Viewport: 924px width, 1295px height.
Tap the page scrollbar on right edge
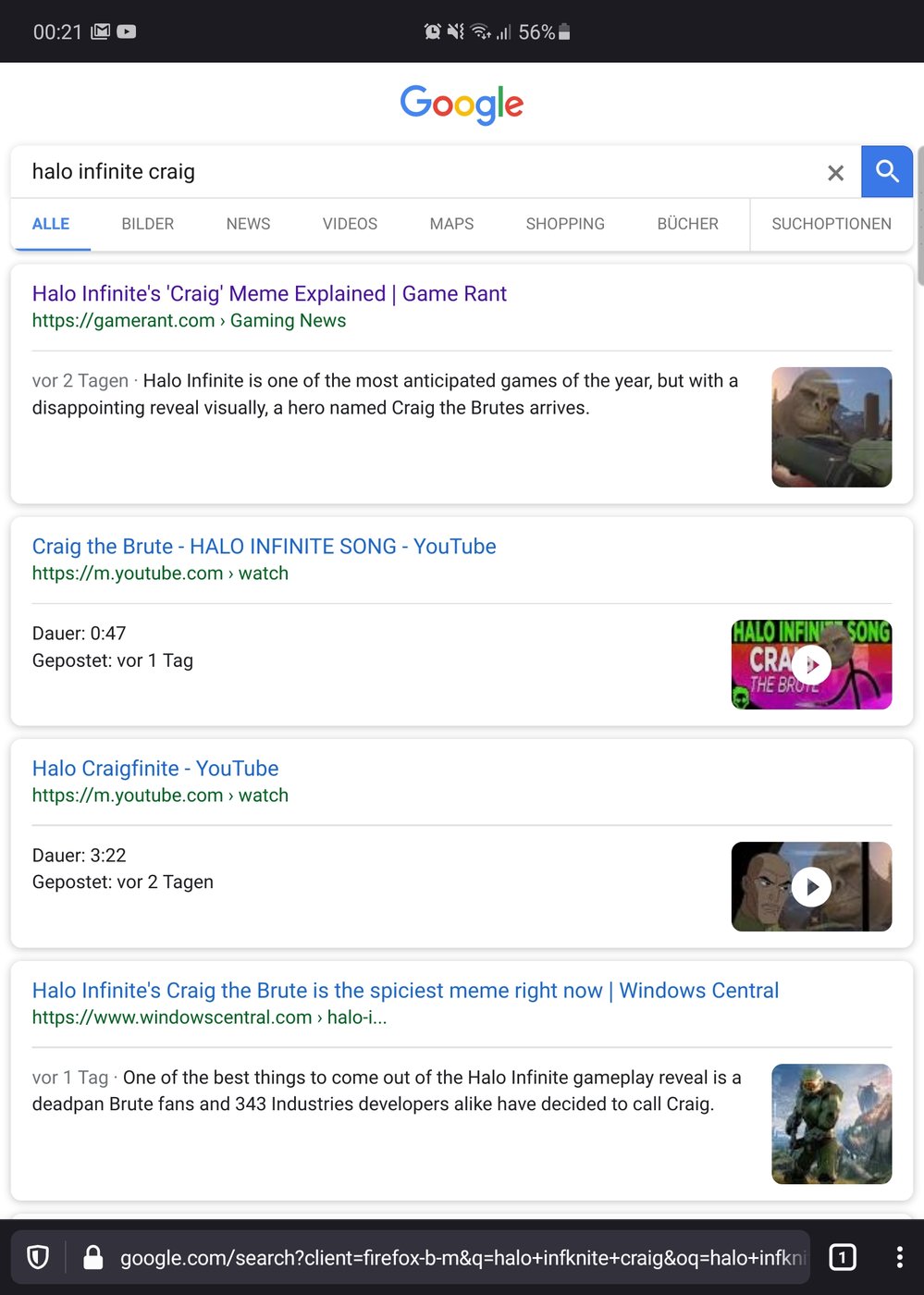click(919, 216)
